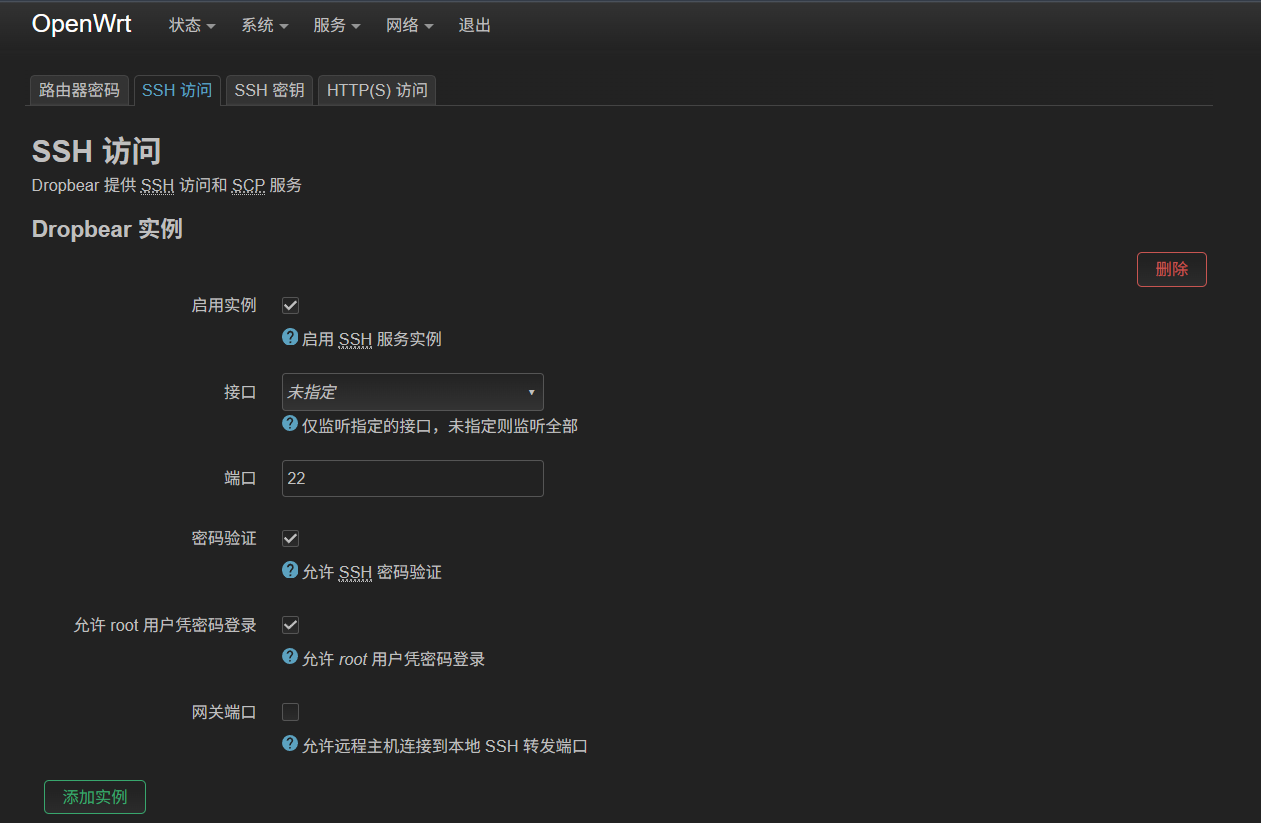This screenshot has width=1261, height=823.
Task: Open the HTTP(S) 访问 tab
Action: 376,90
